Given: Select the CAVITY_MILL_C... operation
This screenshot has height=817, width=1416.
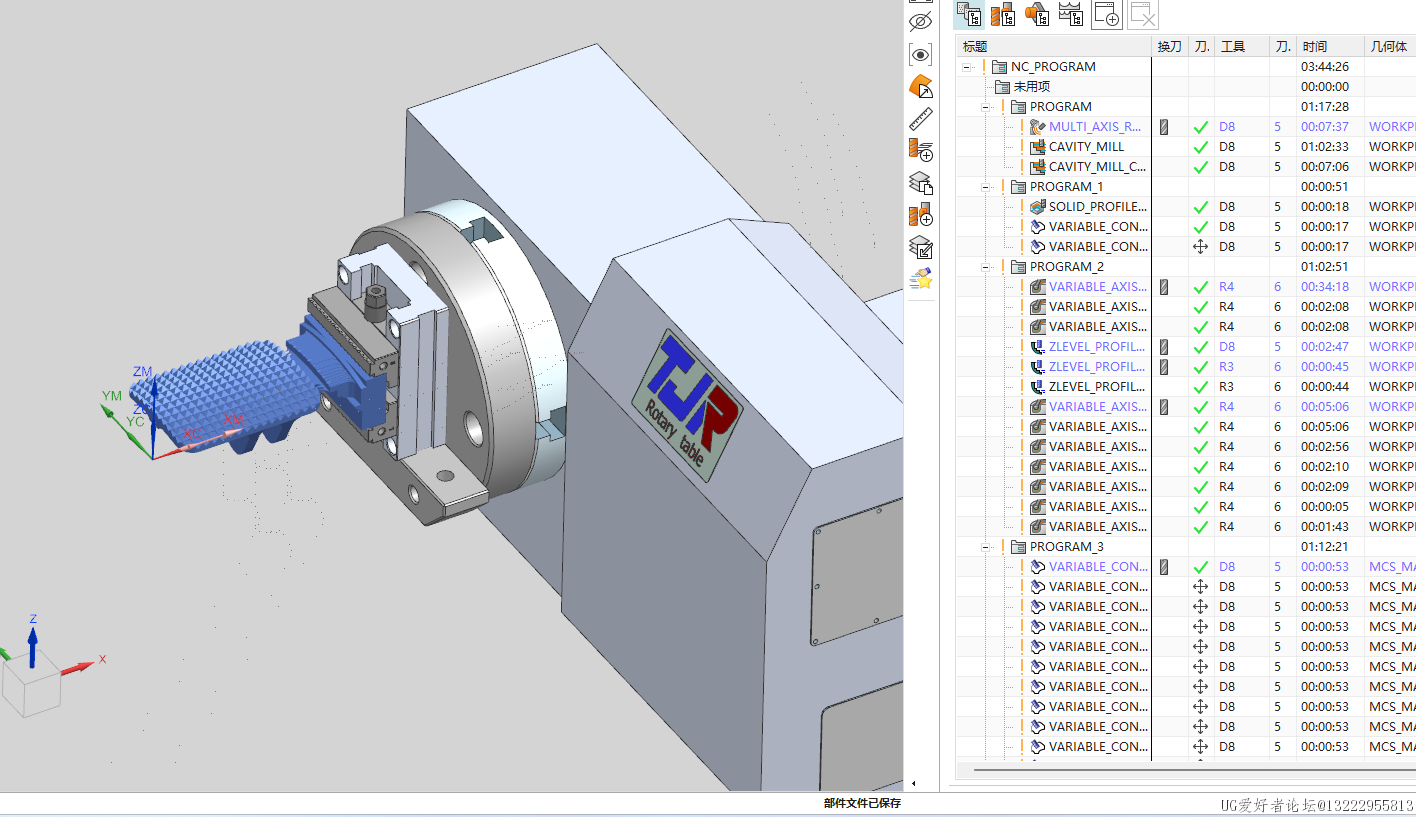Looking at the screenshot, I should coord(1097,167).
